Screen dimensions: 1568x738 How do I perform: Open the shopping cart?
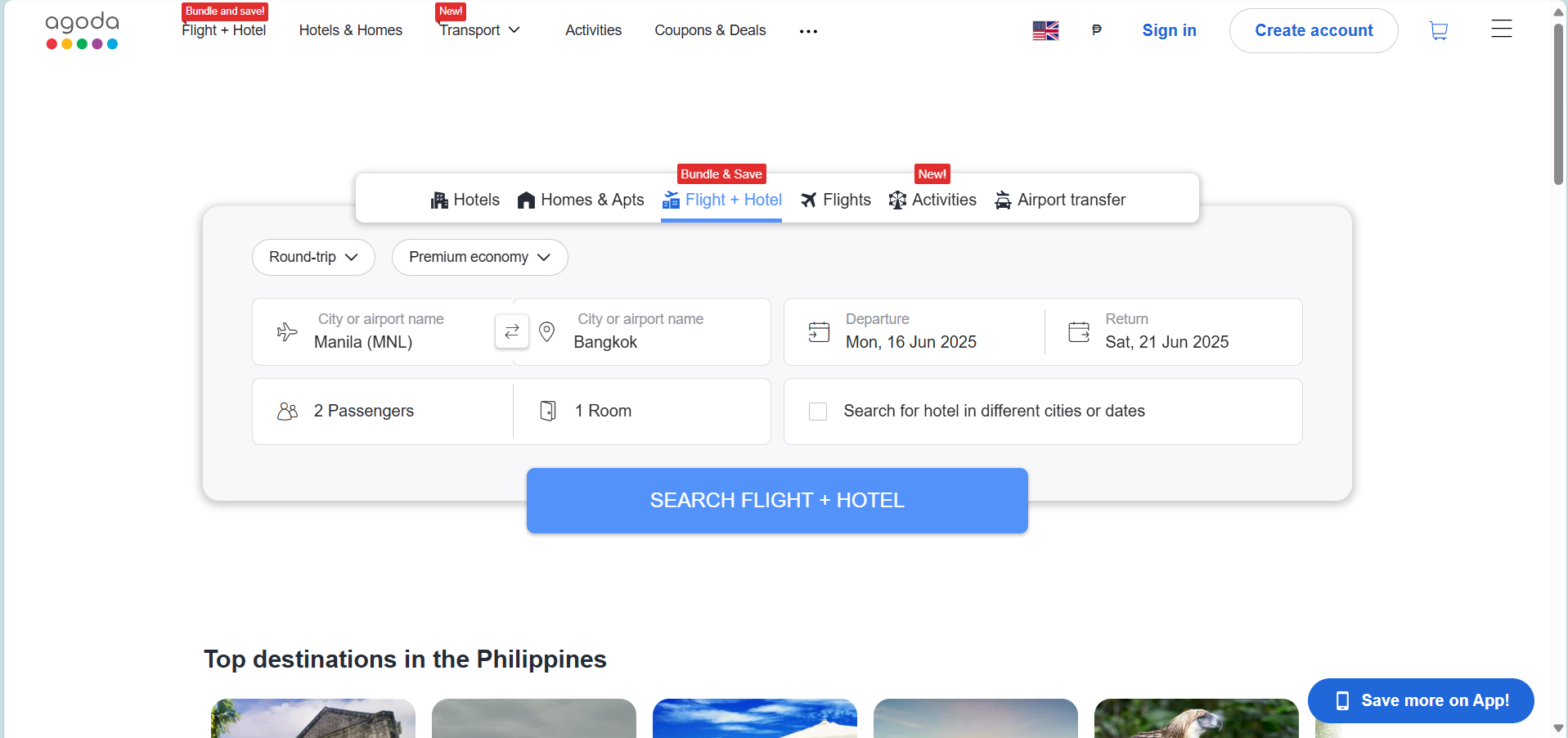pyautogui.click(x=1439, y=30)
